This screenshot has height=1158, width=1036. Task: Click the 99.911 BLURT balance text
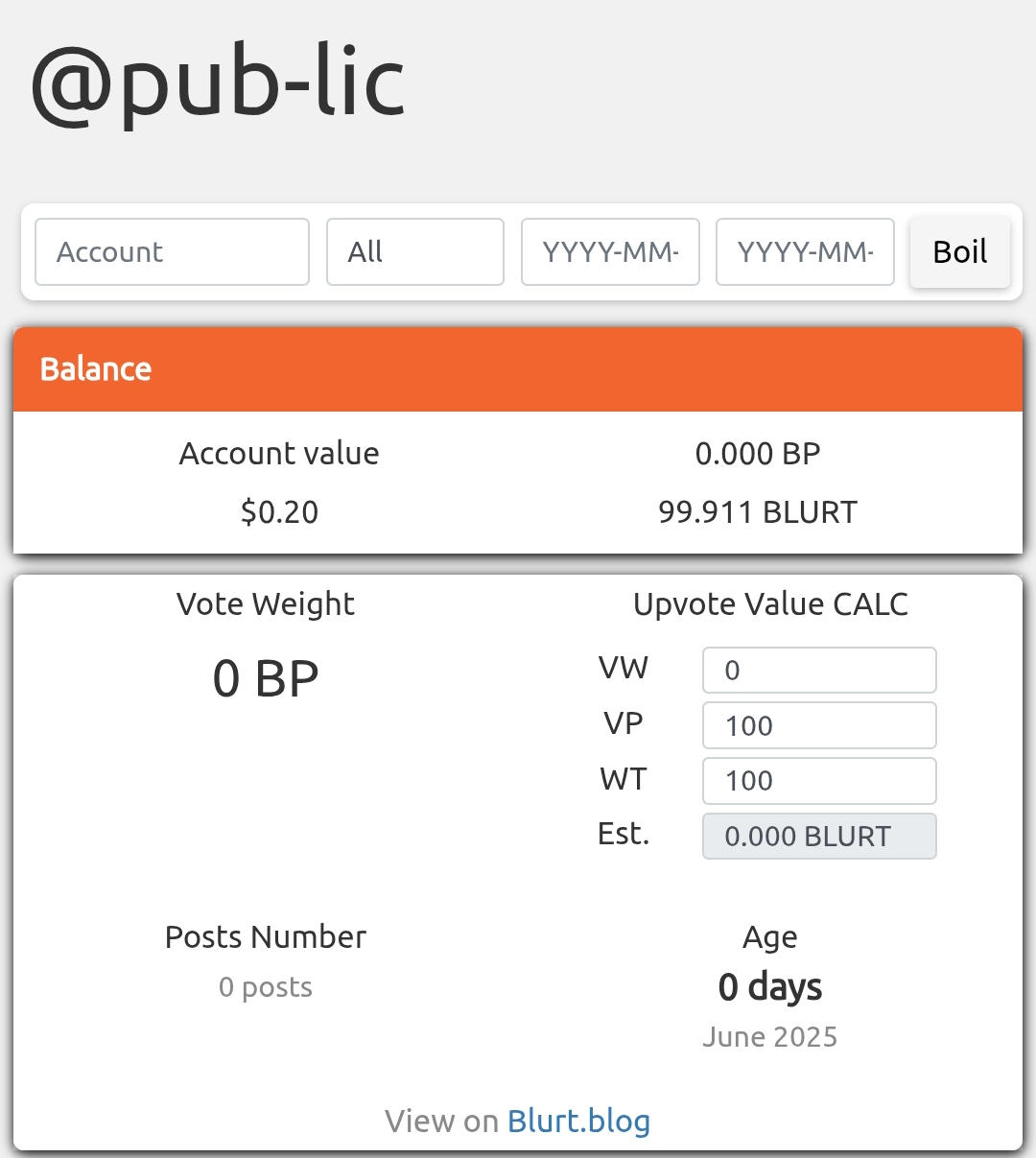[x=758, y=512]
